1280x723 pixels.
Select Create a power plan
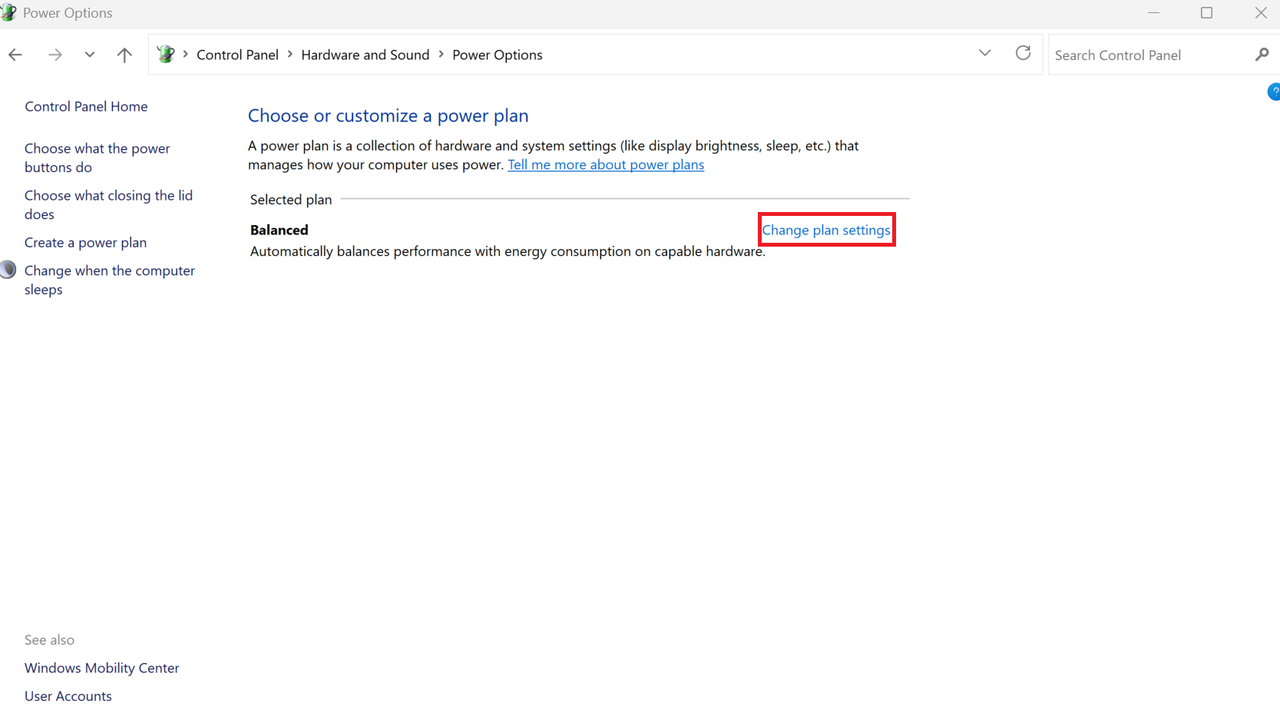(x=85, y=242)
